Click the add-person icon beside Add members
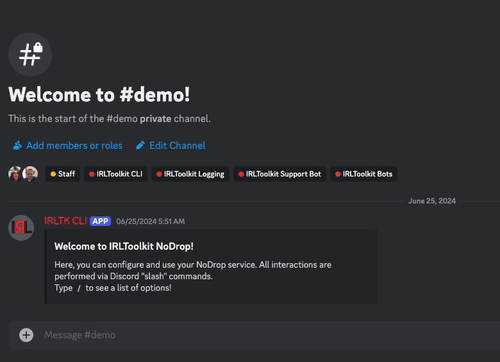500x362 pixels. pos(17,145)
